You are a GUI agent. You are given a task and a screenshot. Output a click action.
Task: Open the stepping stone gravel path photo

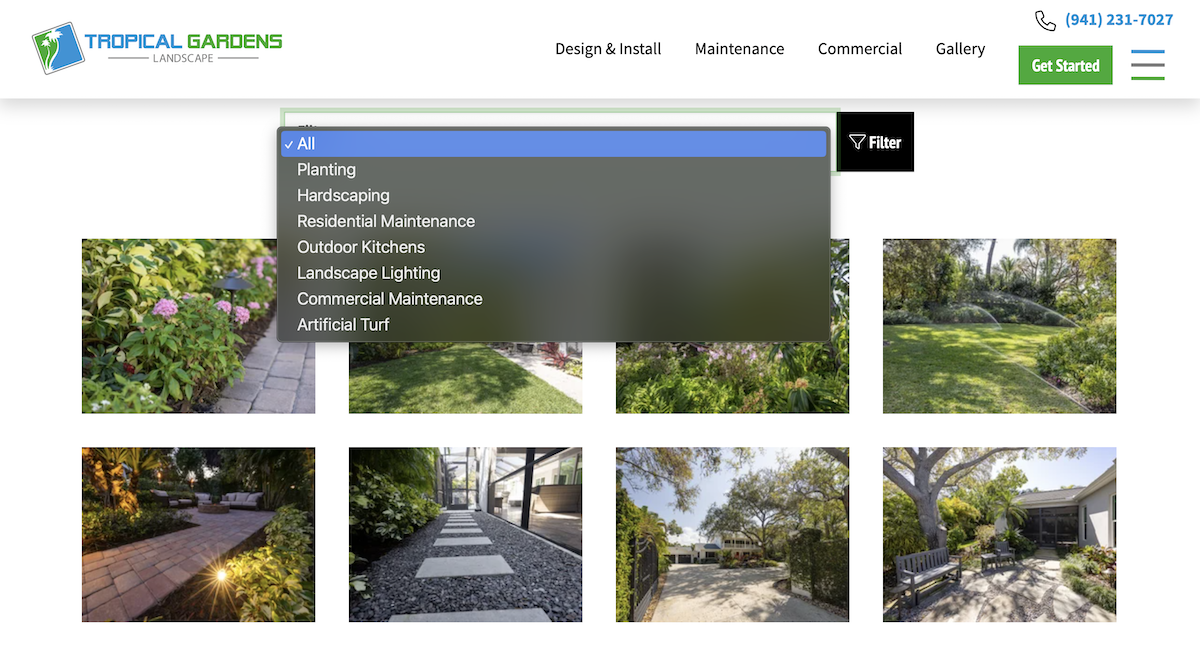[465, 534]
